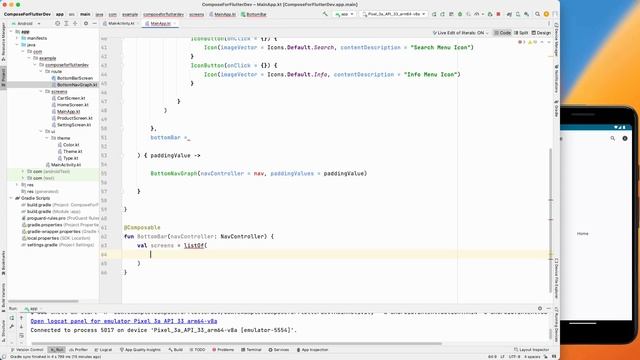
Task: Open the Android project view dropdown
Action: click(x=25, y=24)
